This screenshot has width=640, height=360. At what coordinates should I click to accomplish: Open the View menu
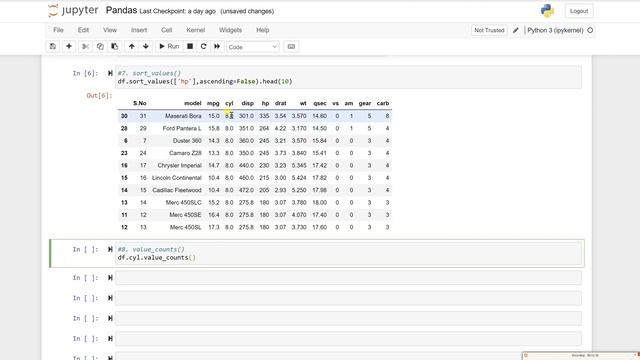[x=110, y=30]
